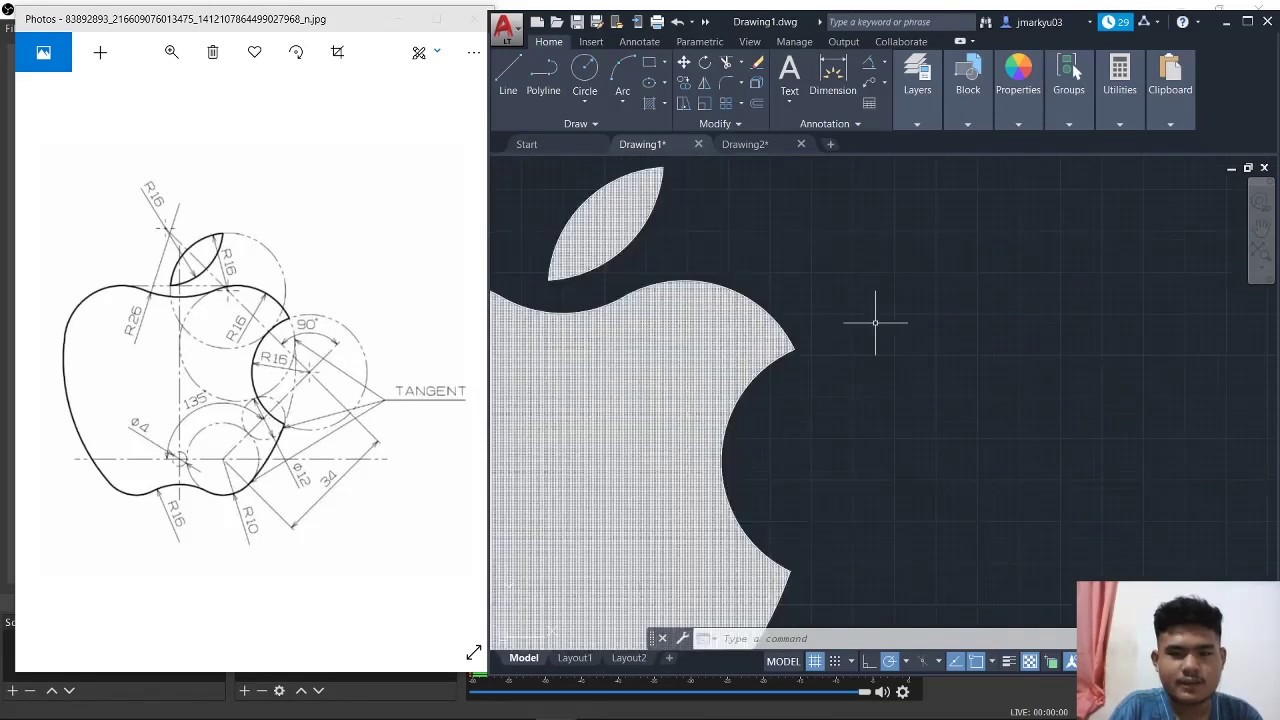Click the MODEL space button in status bar

[783, 661]
